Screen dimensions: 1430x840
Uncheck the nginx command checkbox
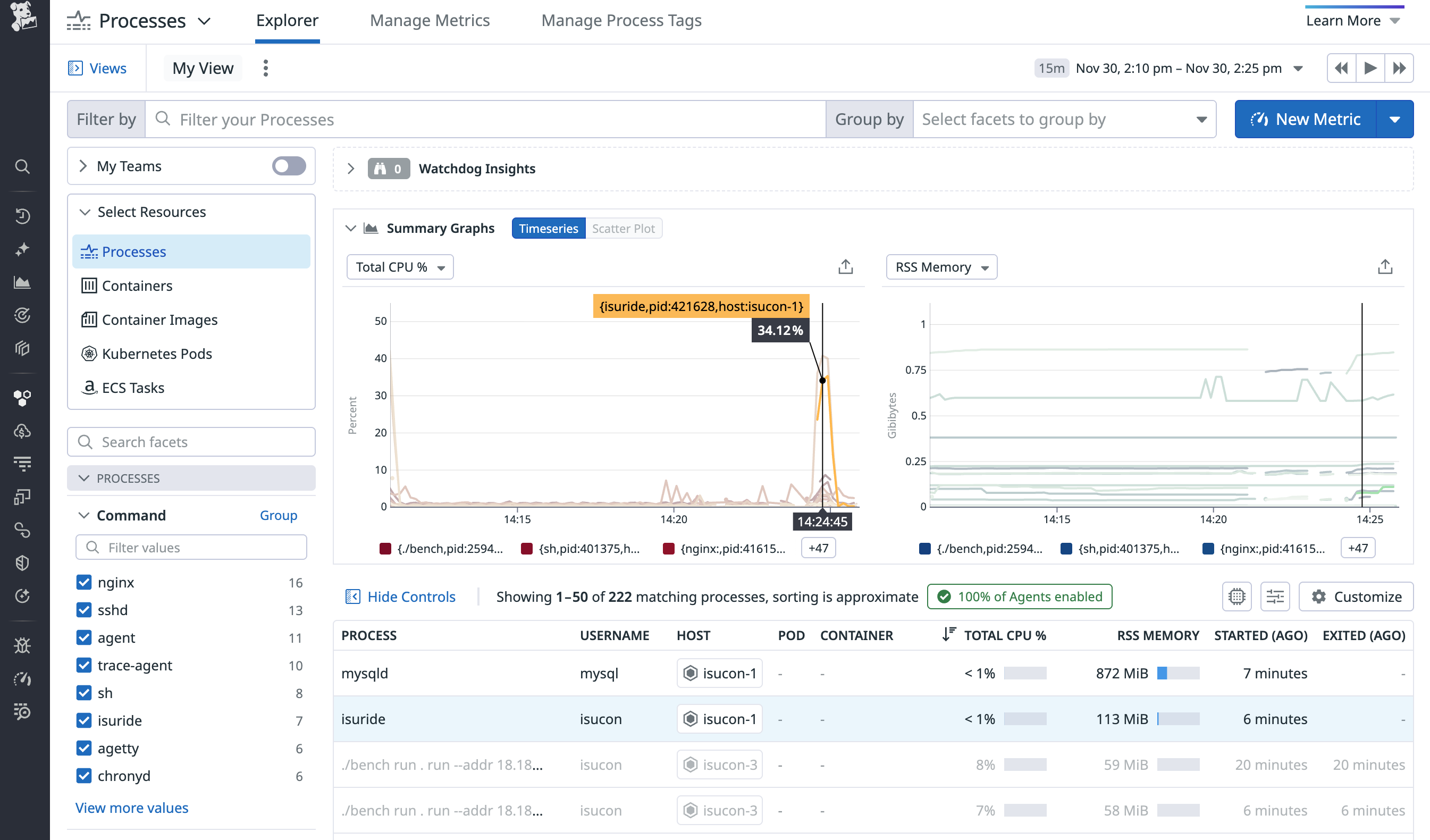coord(84,582)
